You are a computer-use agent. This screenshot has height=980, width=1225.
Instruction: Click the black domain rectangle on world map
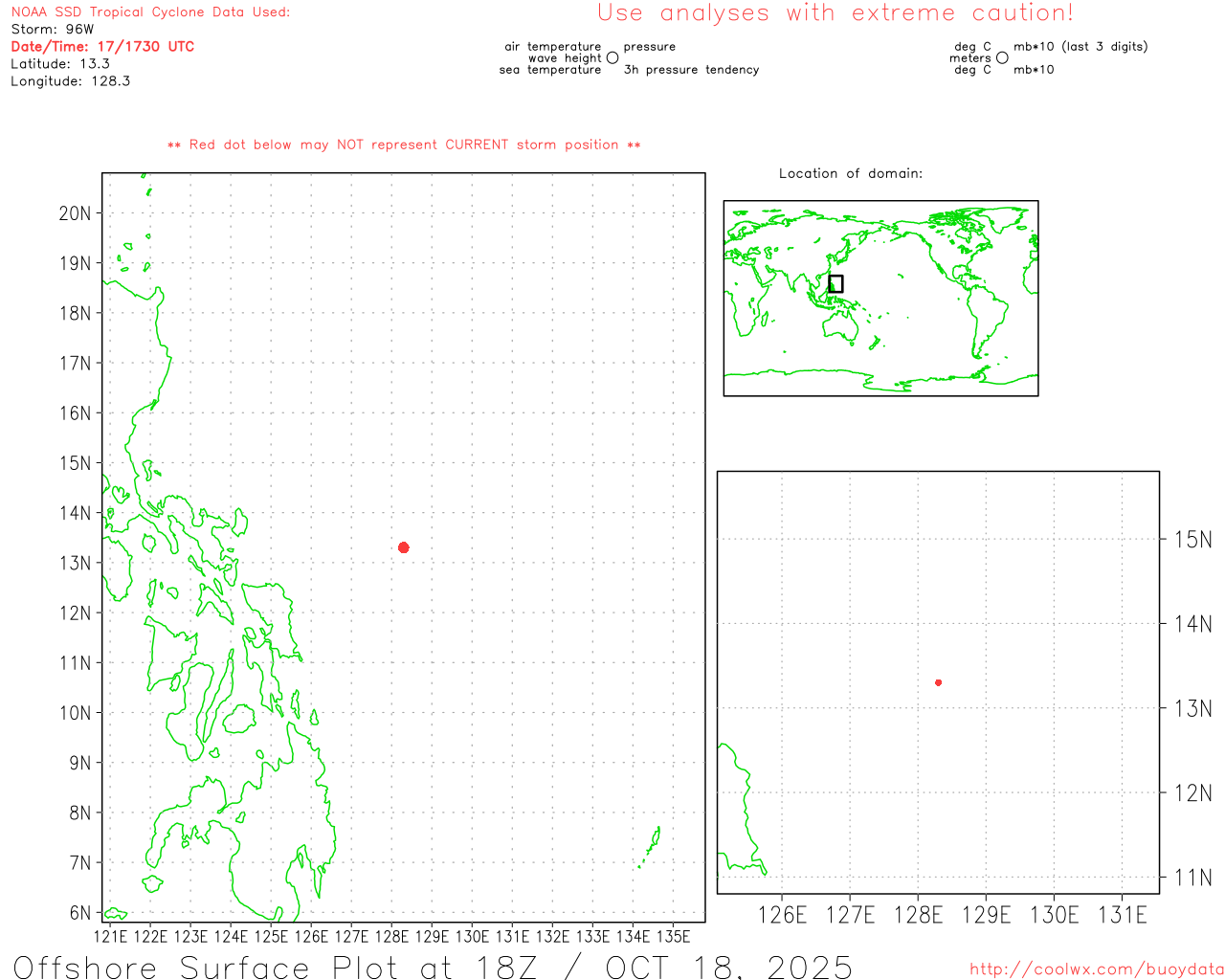[835, 283]
